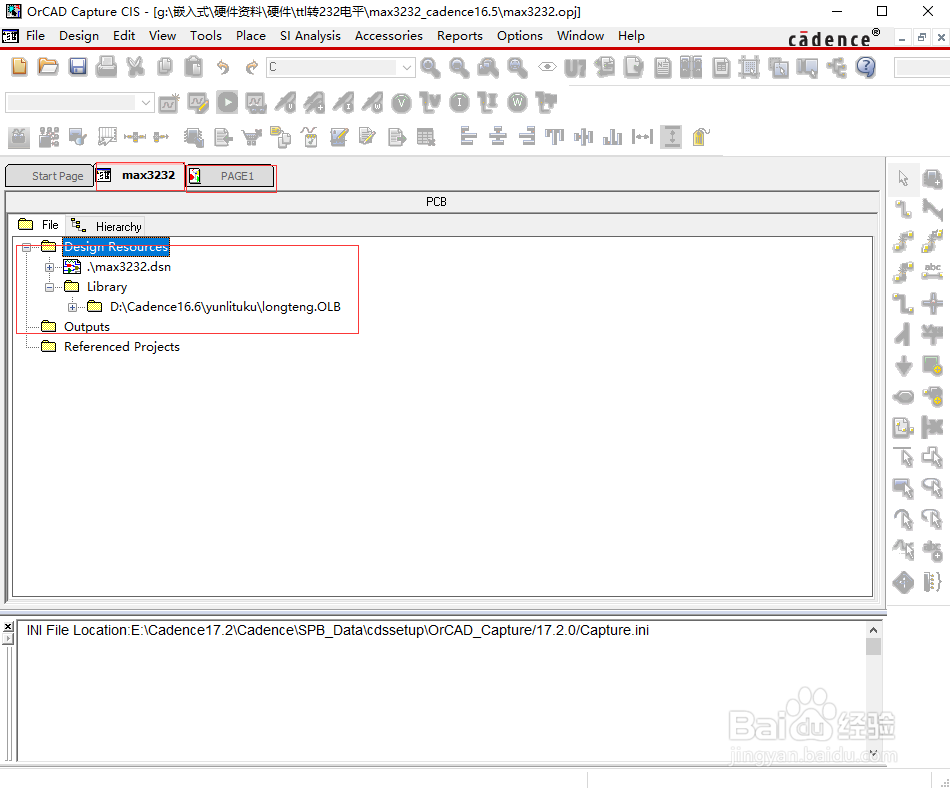The height and width of the screenshot is (788, 950).
Task: Cut selection with the scissors icon
Action: tap(136, 67)
